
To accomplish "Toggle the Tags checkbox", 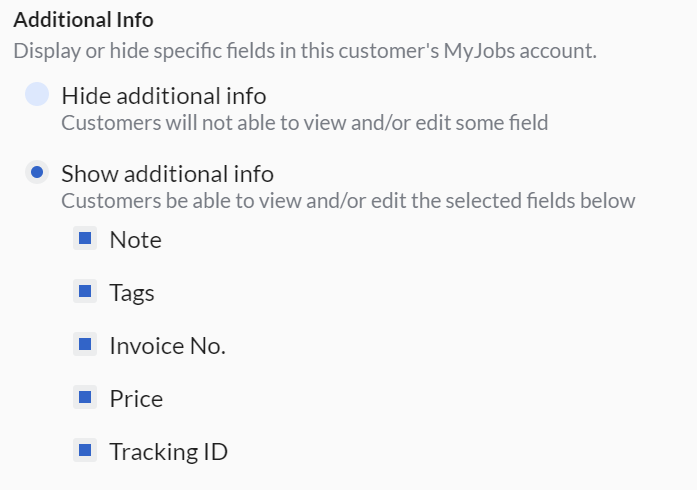I will (x=85, y=292).
